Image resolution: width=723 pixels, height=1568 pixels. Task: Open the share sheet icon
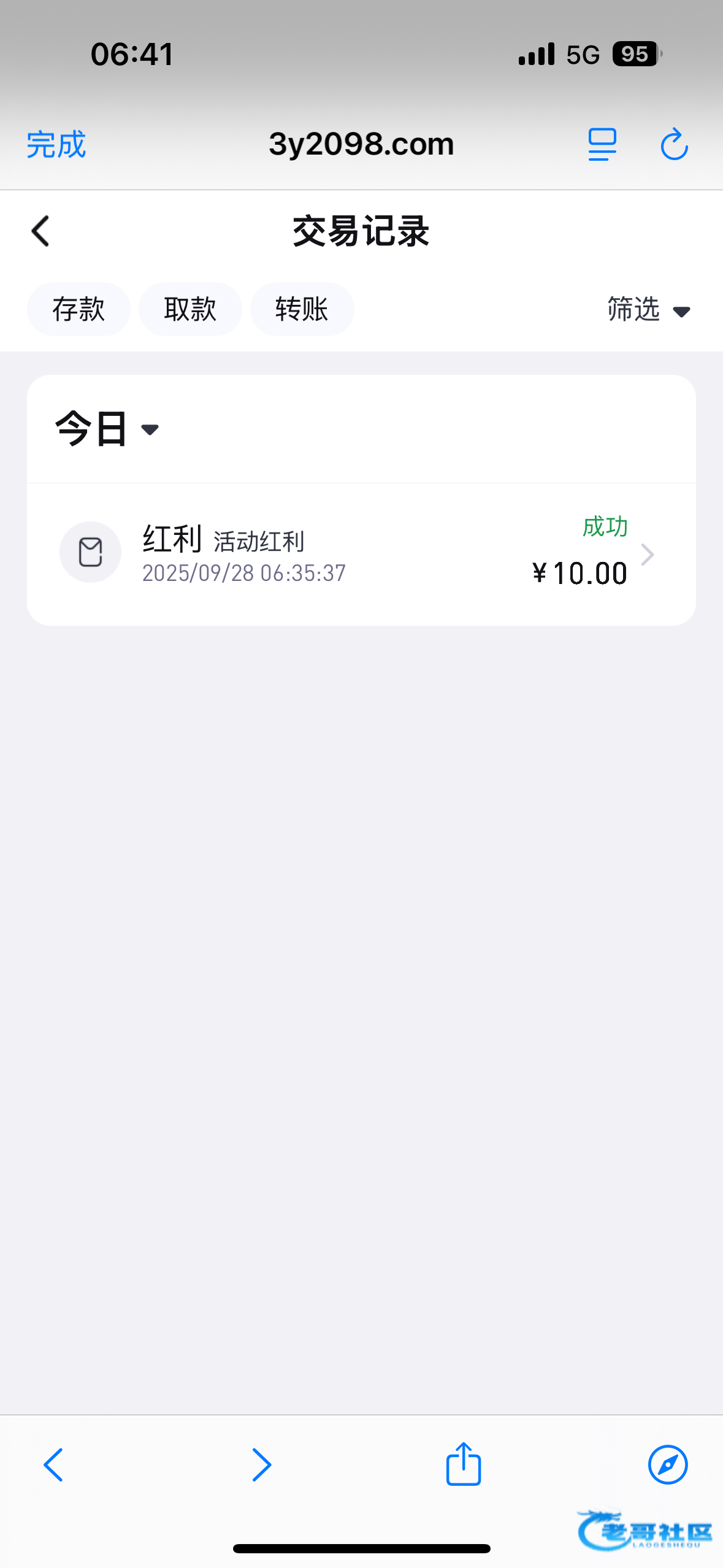tap(464, 1464)
